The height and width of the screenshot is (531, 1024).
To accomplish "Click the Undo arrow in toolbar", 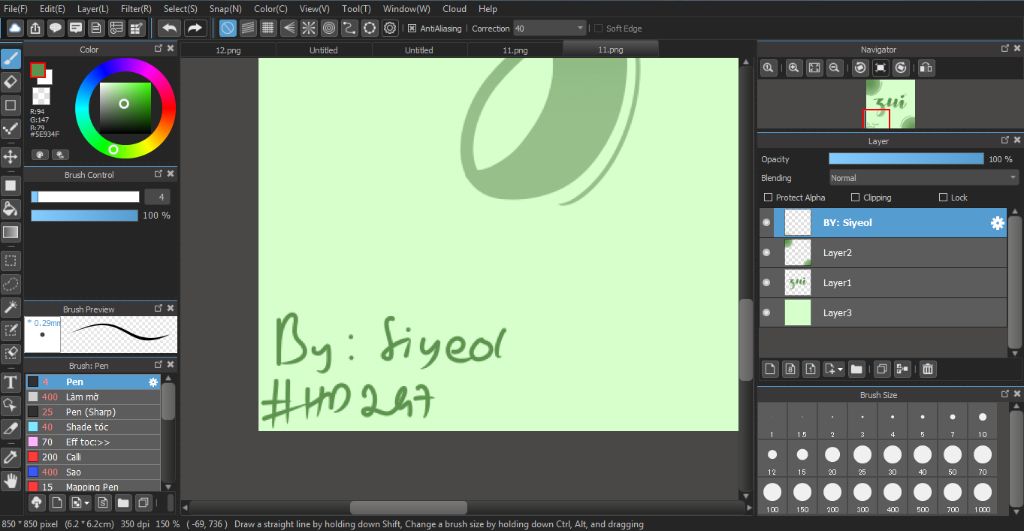I will pos(169,28).
